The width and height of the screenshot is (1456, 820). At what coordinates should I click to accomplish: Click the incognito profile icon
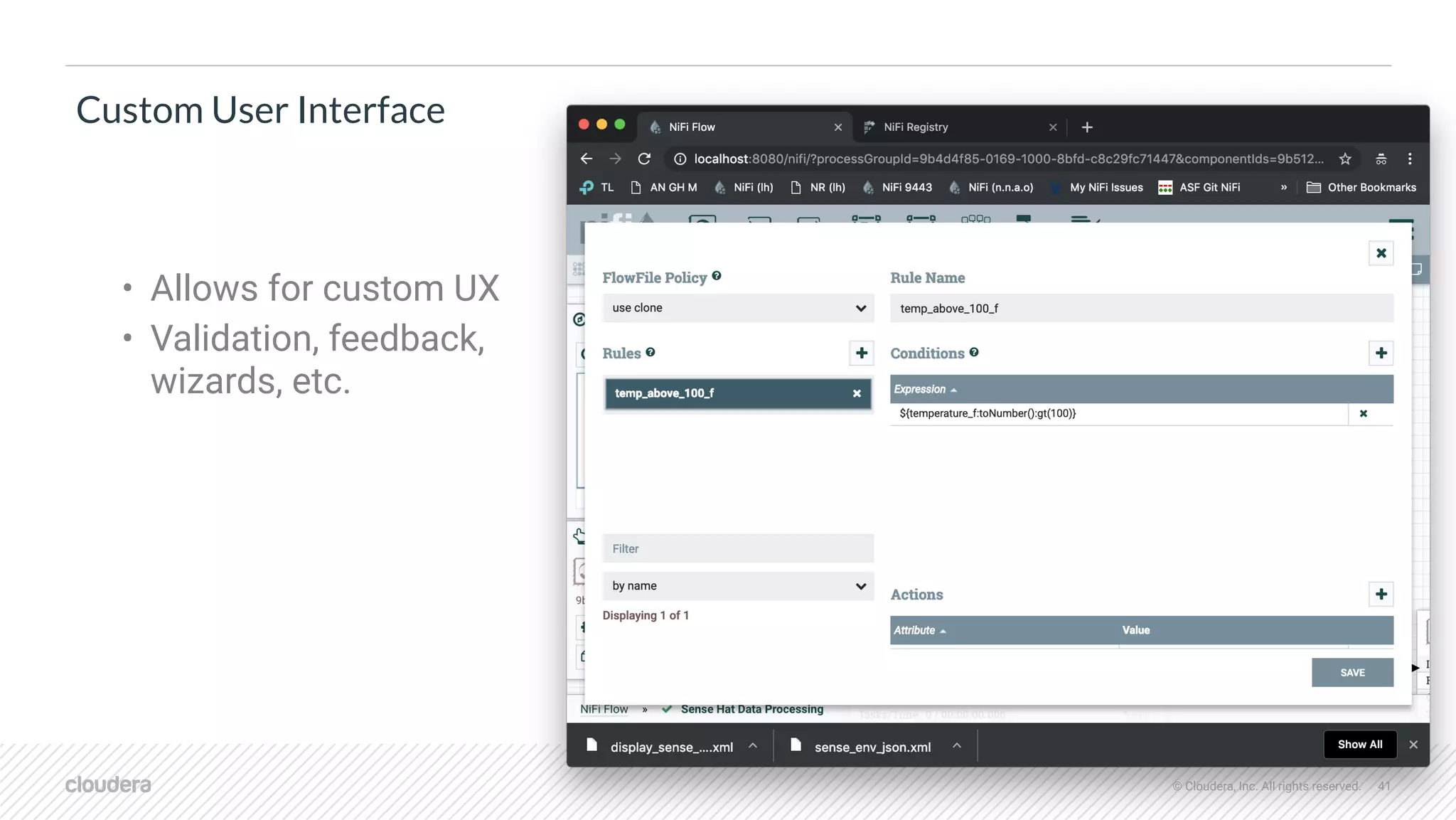click(x=1381, y=159)
